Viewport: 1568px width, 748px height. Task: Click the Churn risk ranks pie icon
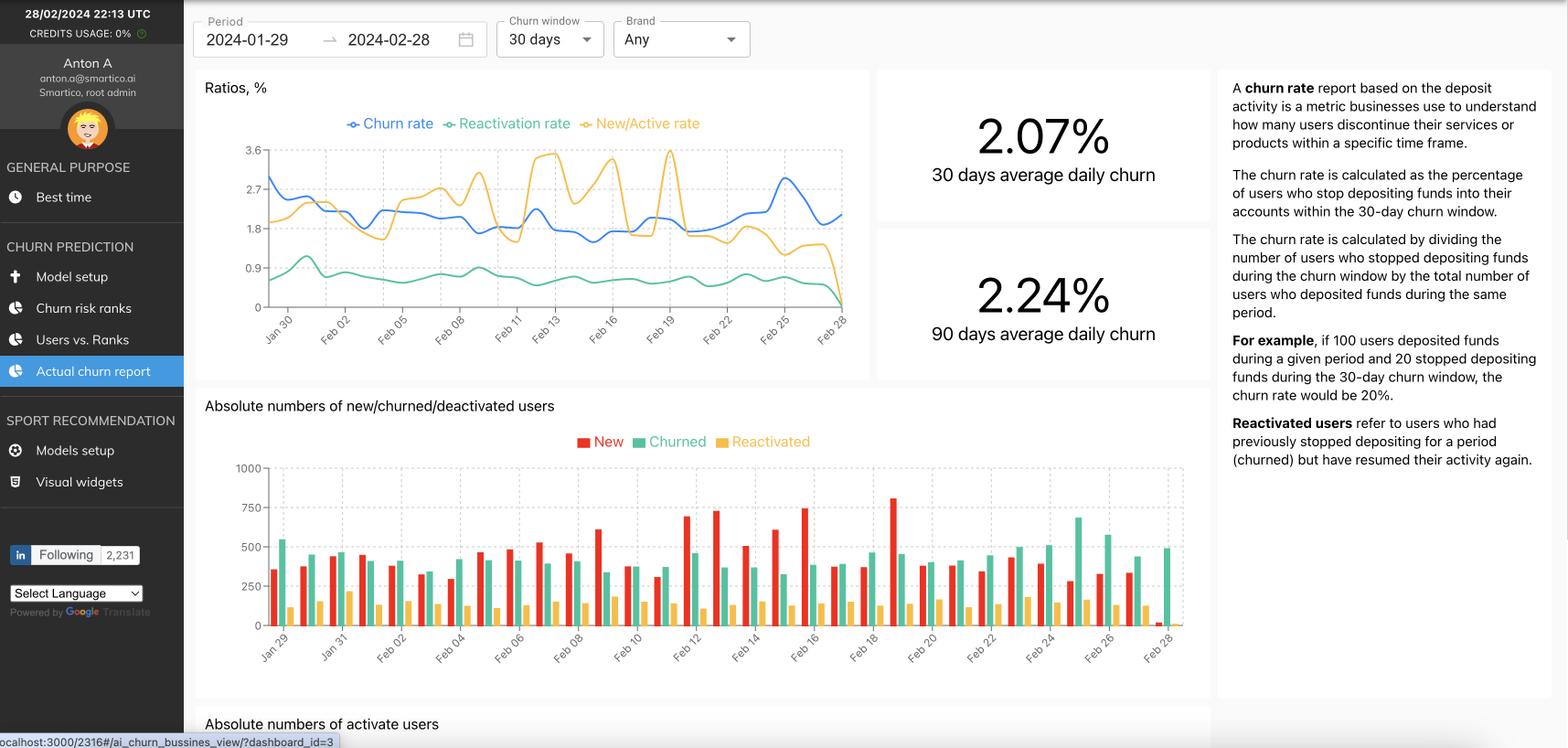point(16,309)
